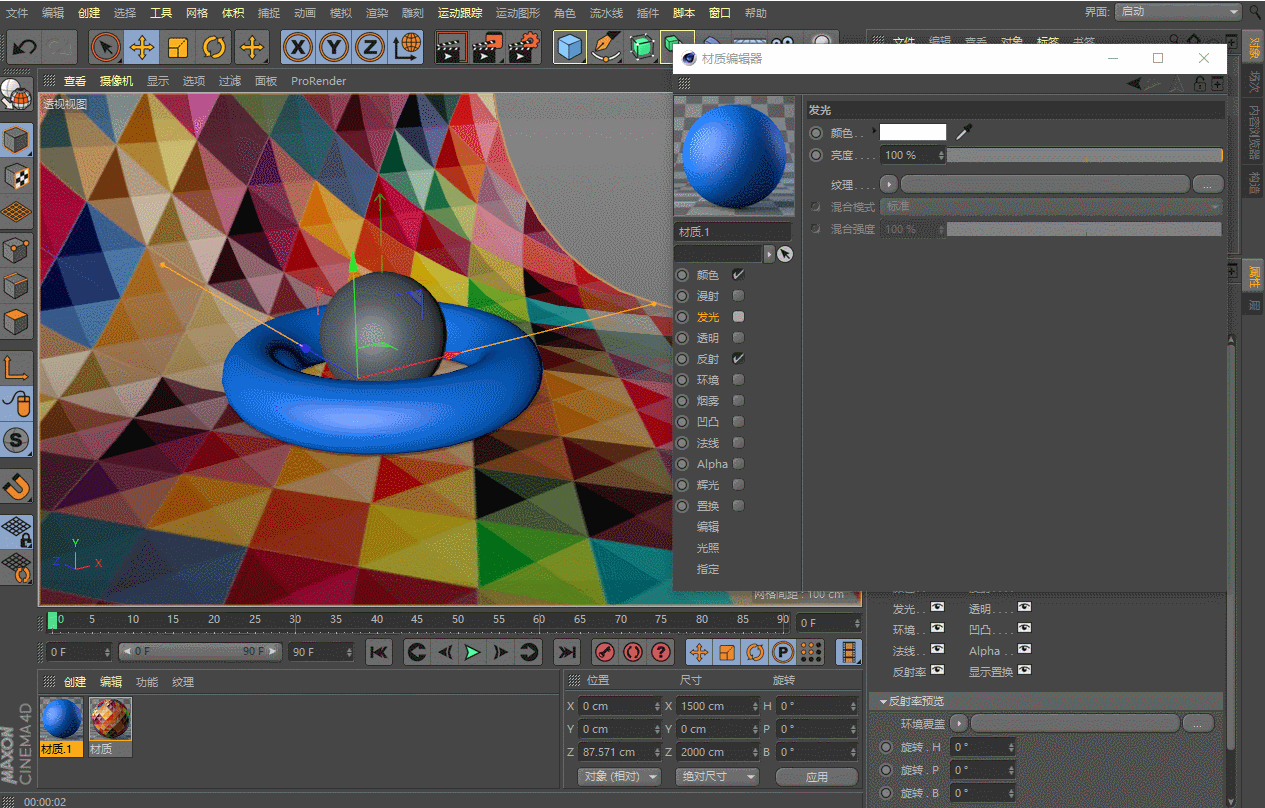
Task: Click the white 颜色 color swatch
Action: [912, 132]
